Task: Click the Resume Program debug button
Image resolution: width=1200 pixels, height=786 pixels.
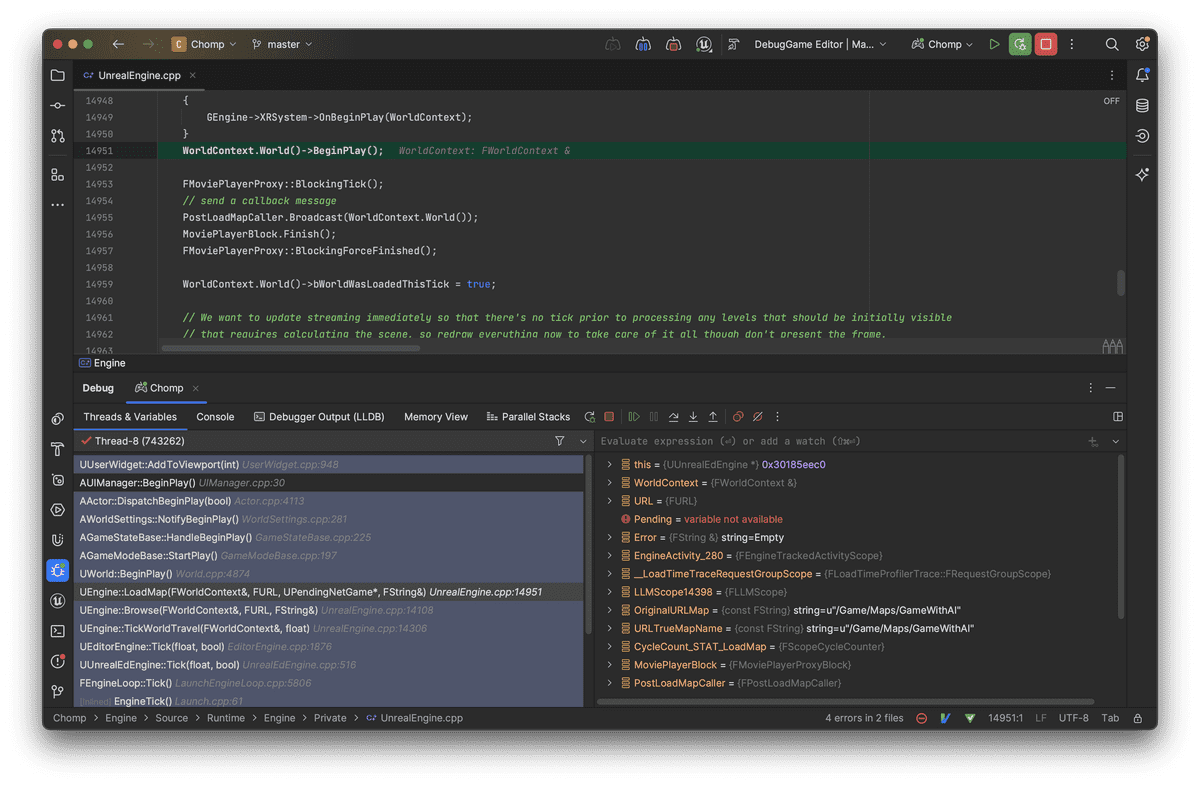Action: pyautogui.click(x=634, y=417)
